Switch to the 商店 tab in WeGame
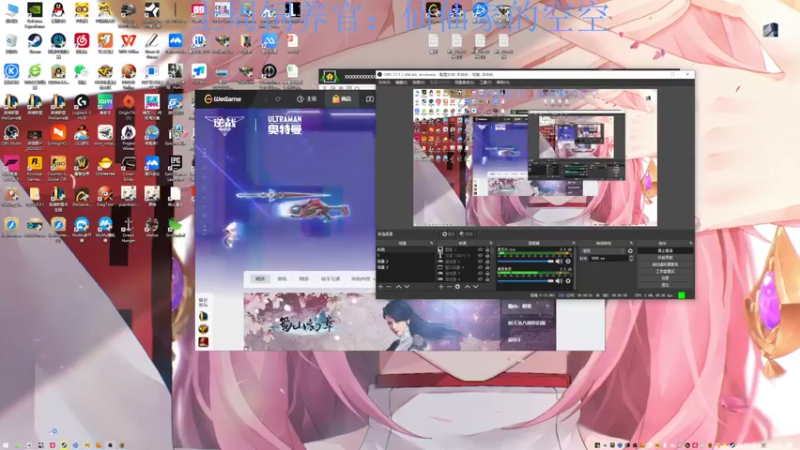The height and width of the screenshot is (450, 800). click(342, 99)
